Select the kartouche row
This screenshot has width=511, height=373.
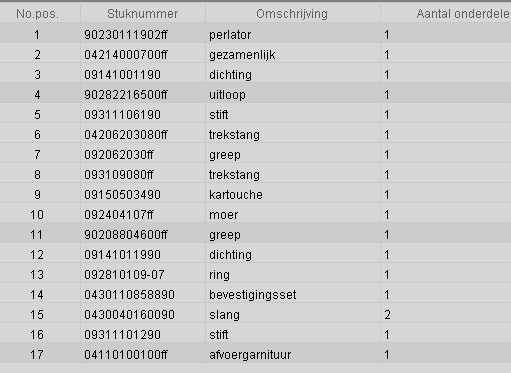click(255, 195)
